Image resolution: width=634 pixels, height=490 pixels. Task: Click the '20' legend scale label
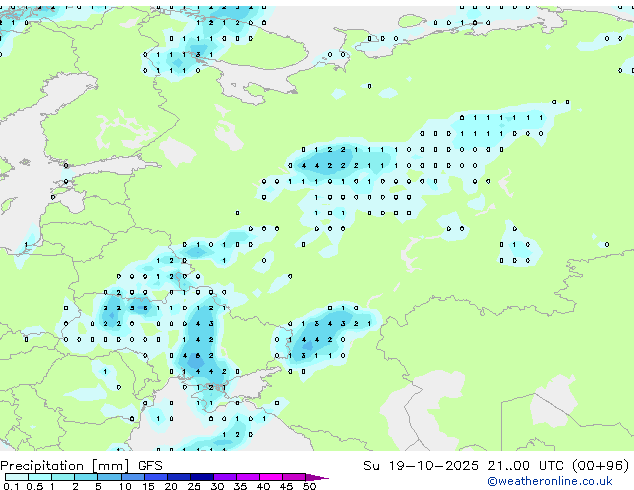coord(171,486)
